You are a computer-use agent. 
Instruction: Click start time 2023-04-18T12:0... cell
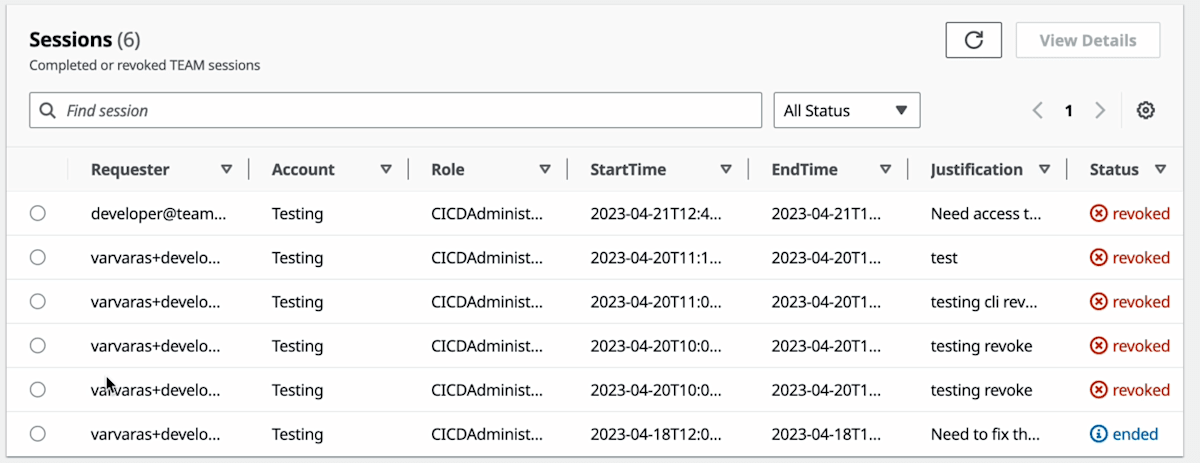pos(656,434)
